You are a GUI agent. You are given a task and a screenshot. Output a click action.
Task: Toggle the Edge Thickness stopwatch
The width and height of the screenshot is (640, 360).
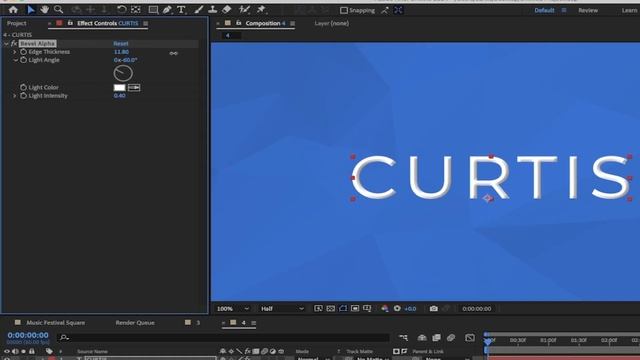pos(23,52)
